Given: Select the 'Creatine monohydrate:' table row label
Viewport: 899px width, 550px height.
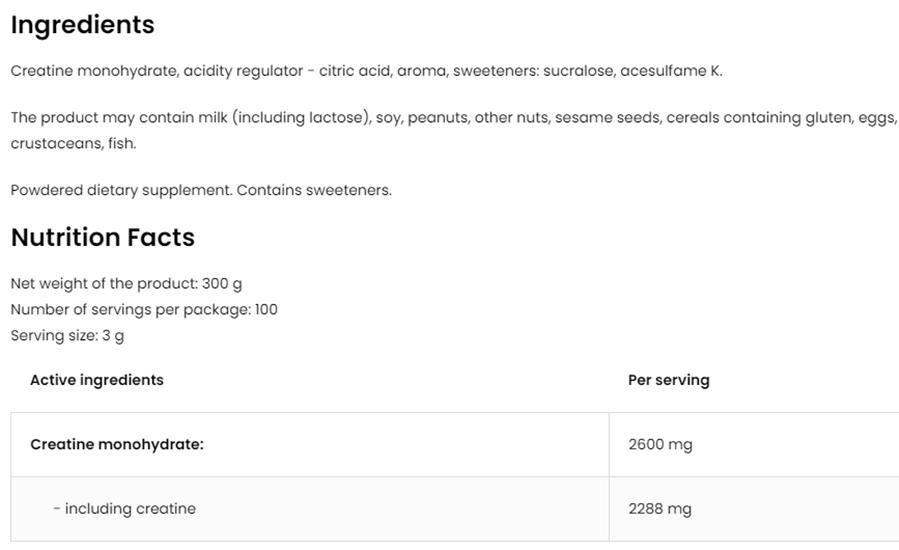Looking at the screenshot, I should (117, 444).
